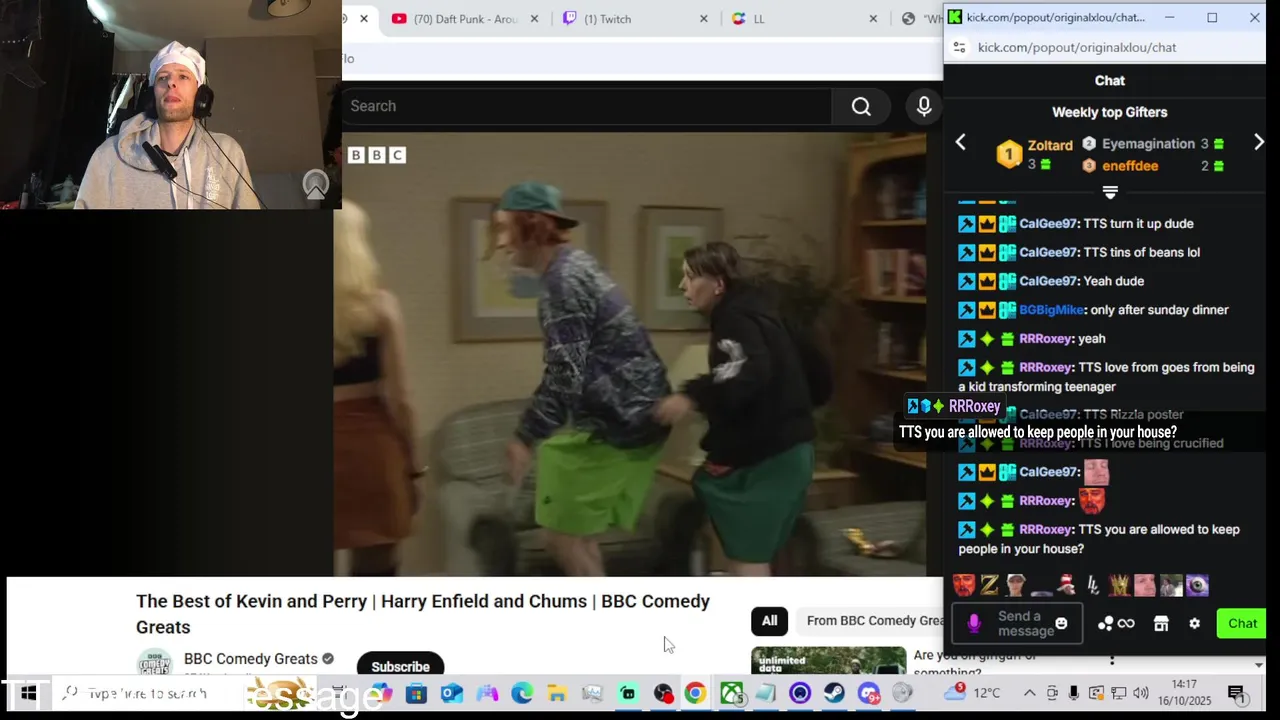Click Zoltard in top gifters
The height and width of the screenshot is (720, 1280).
pos(1050,146)
